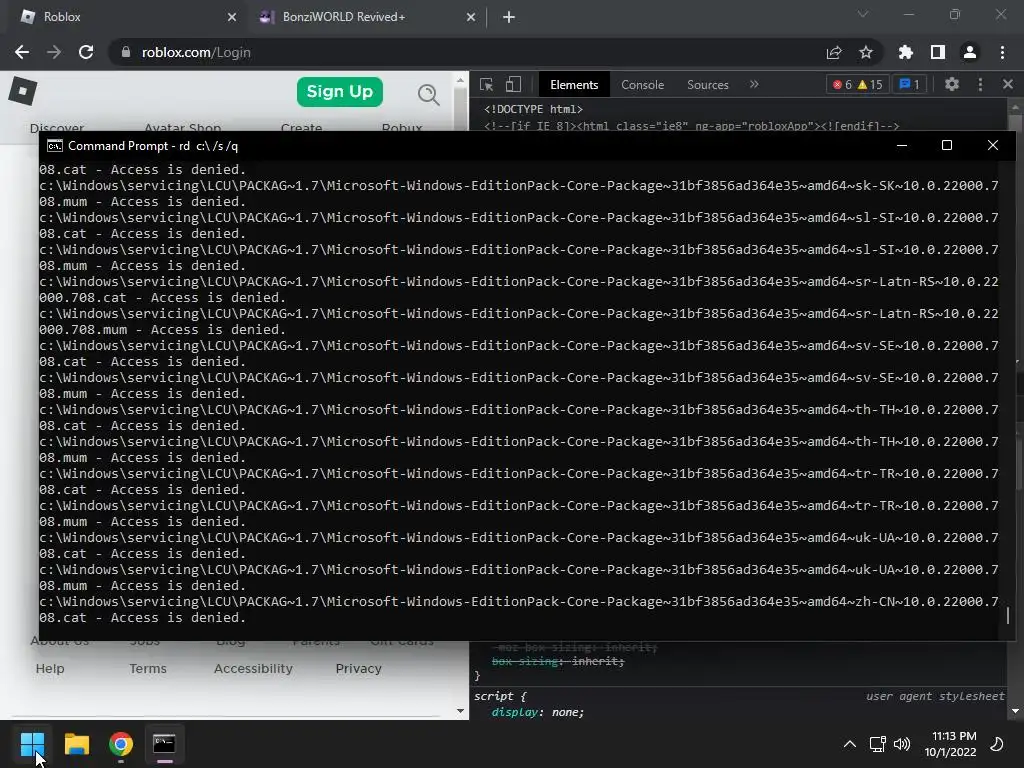The height and width of the screenshot is (768, 1024).
Task: Click the DOCTYPE html line in Elements
Action: [533, 109]
